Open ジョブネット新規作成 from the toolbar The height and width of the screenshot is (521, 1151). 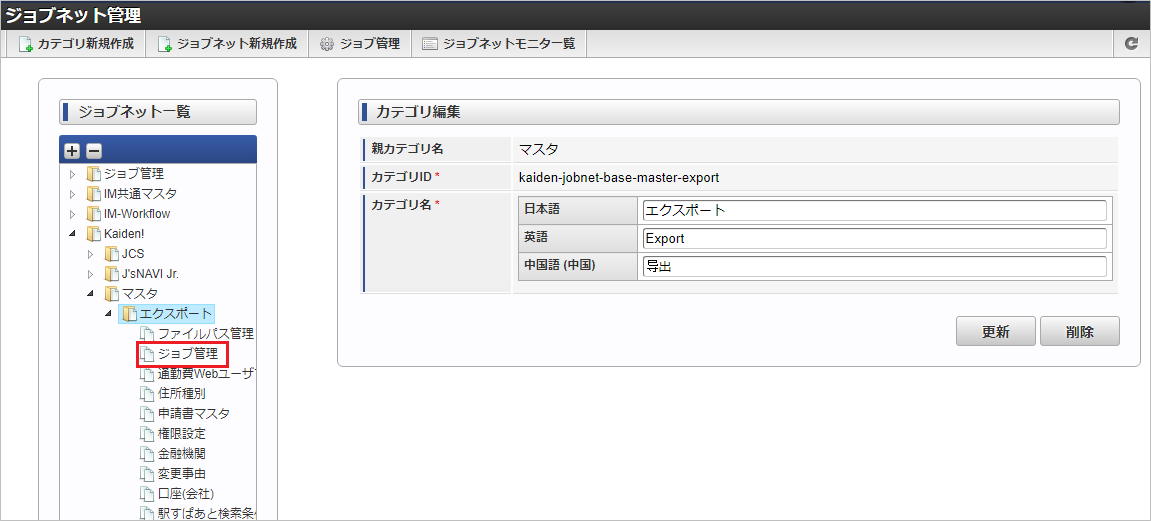pos(227,43)
